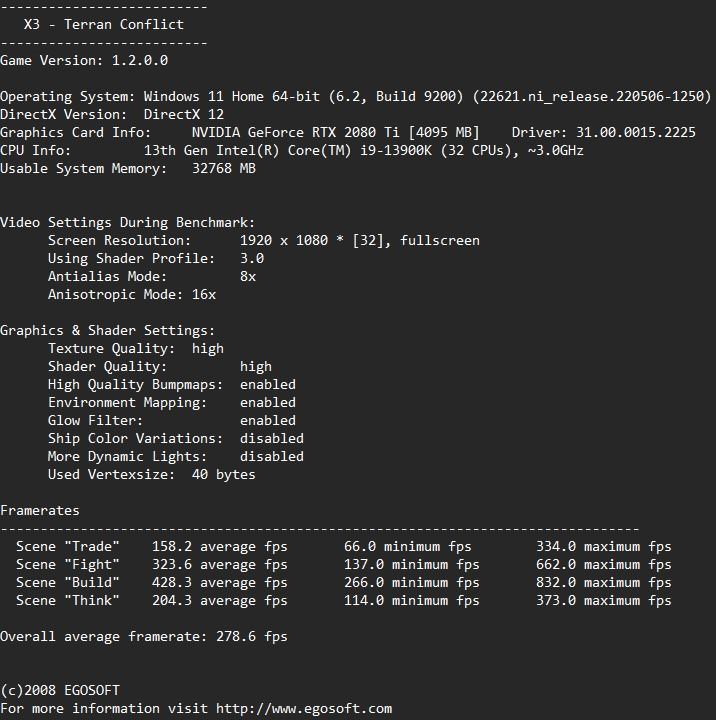Click the 'High Quality Bumpmaps: enabled' line
The width and height of the screenshot is (716, 720).
point(172,384)
